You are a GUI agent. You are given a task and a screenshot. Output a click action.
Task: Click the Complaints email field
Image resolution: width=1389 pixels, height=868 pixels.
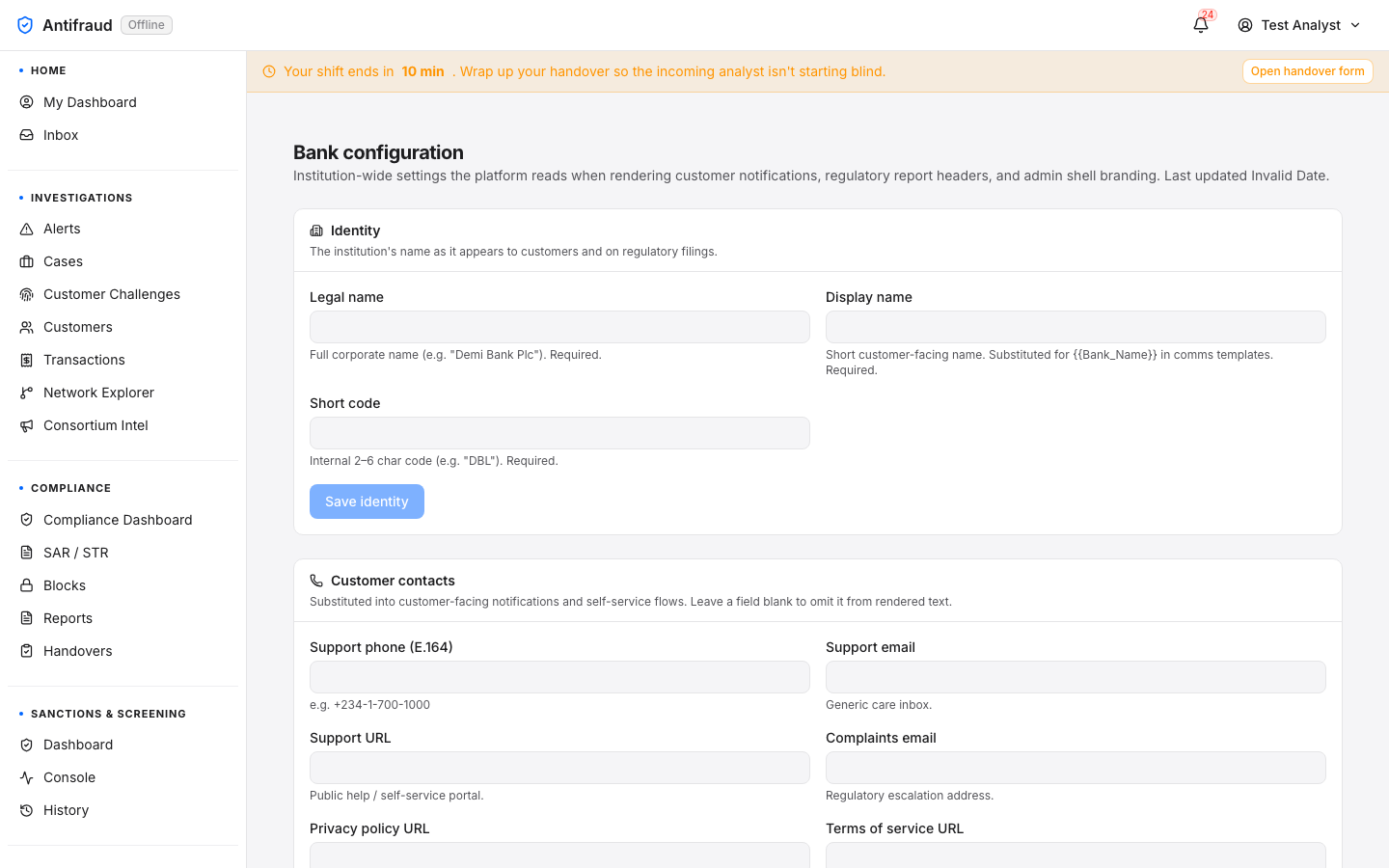(1076, 768)
